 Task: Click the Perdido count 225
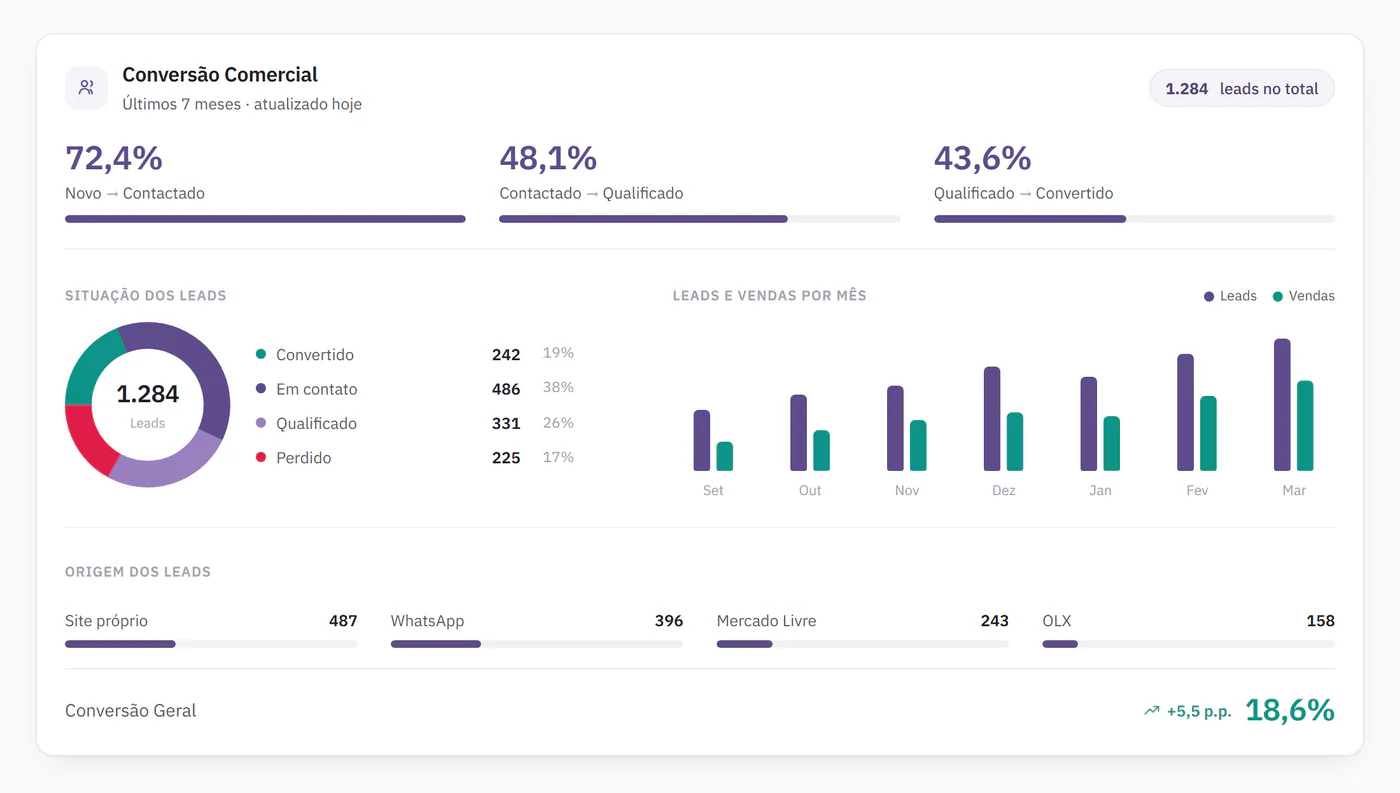(x=506, y=458)
